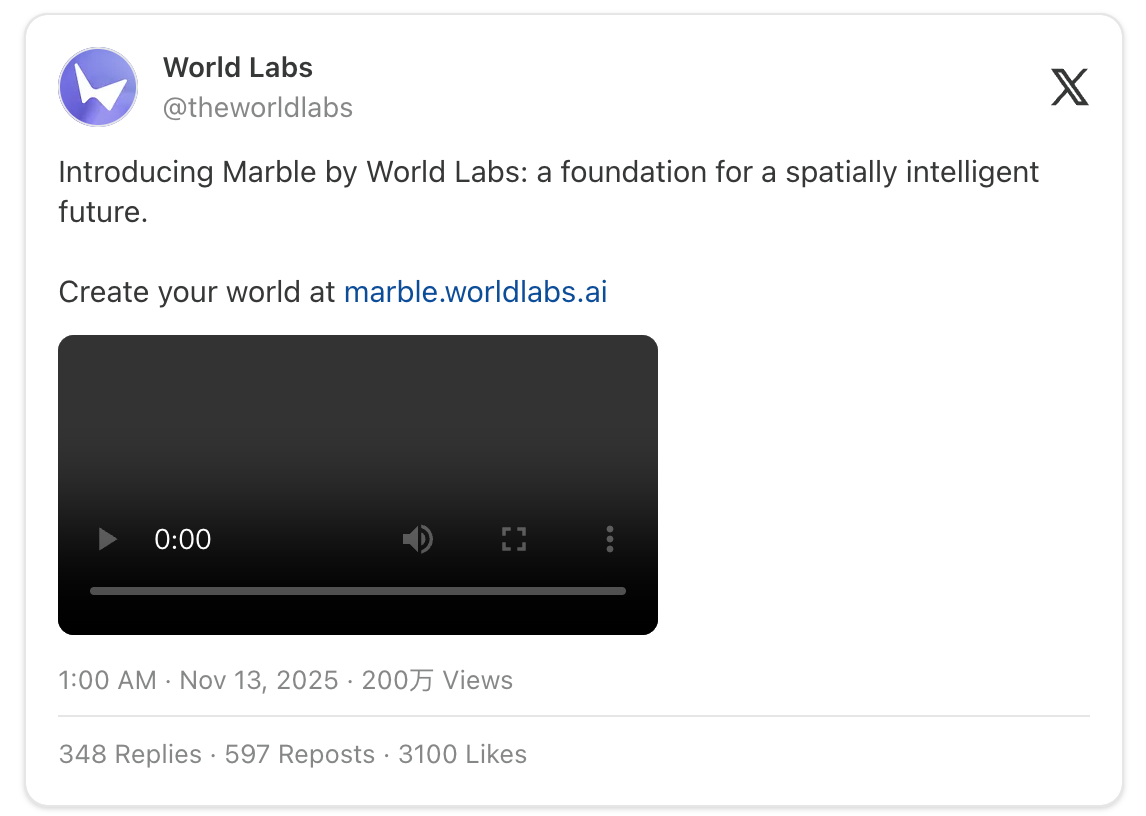Click the World Labs profile avatar

click(98, 87)
